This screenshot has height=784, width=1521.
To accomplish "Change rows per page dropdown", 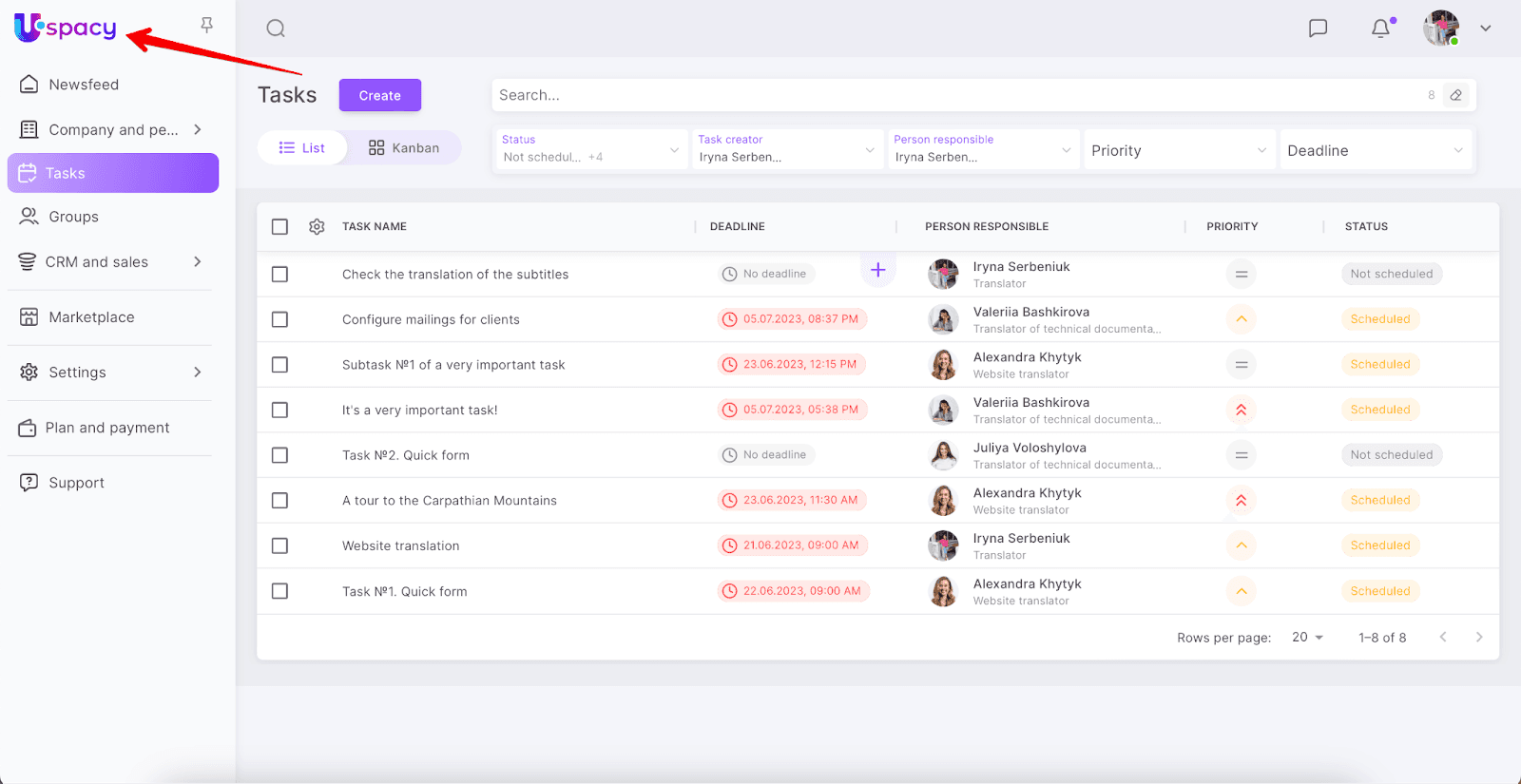I will click(x=1308, y=637).
